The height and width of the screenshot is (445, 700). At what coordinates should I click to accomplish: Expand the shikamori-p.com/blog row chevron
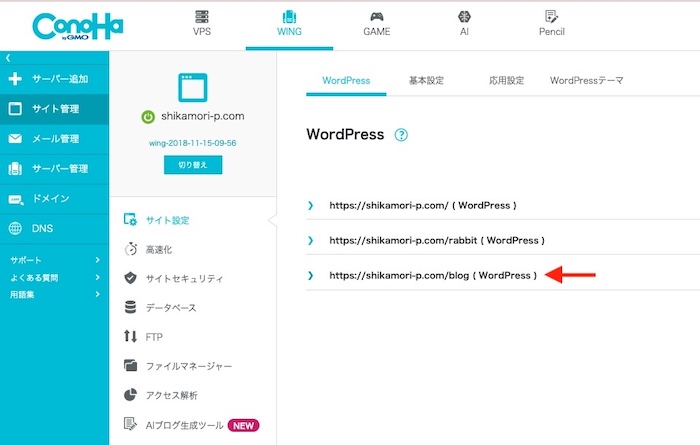pyautogui.click(x=310, y=275)
